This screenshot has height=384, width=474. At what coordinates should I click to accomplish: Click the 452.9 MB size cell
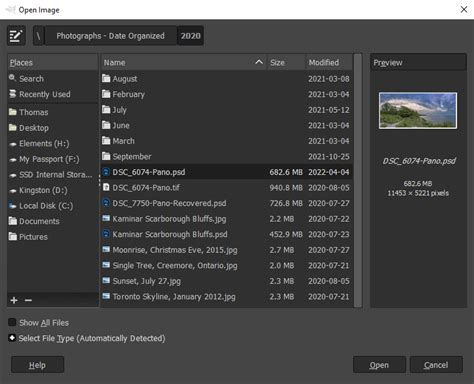tap(286, 234)
